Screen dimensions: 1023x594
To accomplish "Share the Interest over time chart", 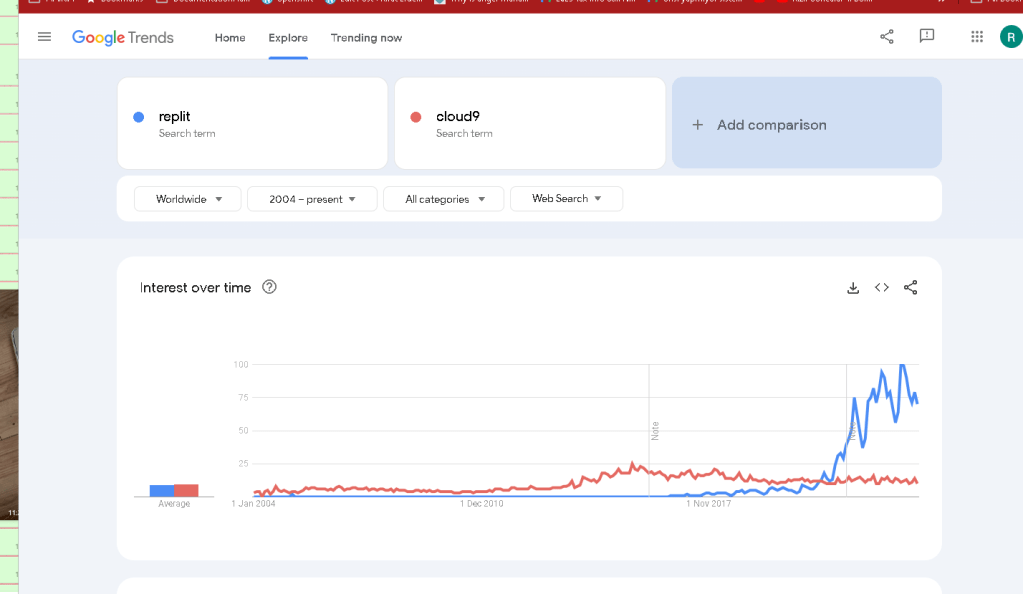I will (x=910, y=287).
